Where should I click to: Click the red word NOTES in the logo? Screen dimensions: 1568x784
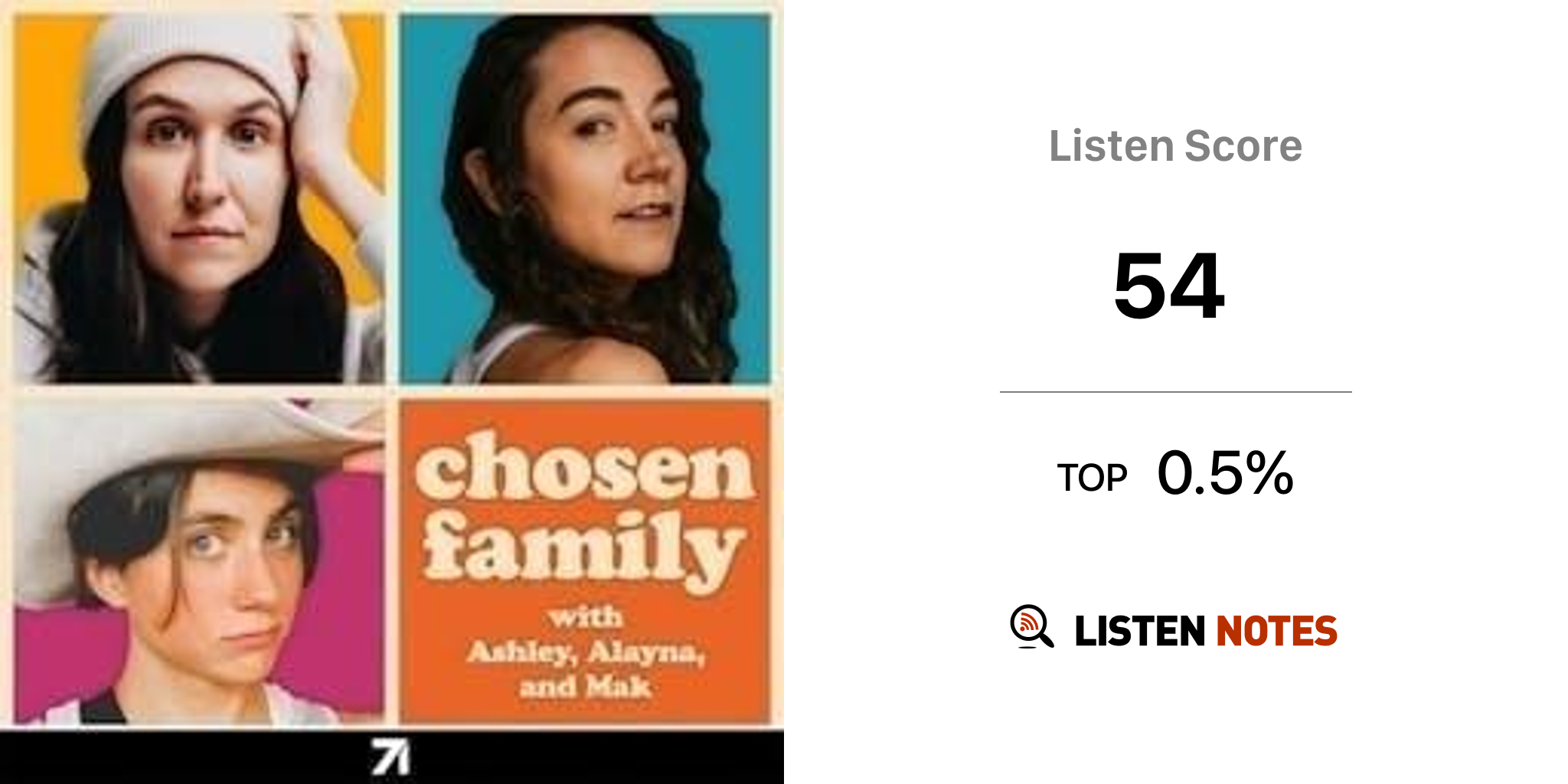(x=1276, y=632)
